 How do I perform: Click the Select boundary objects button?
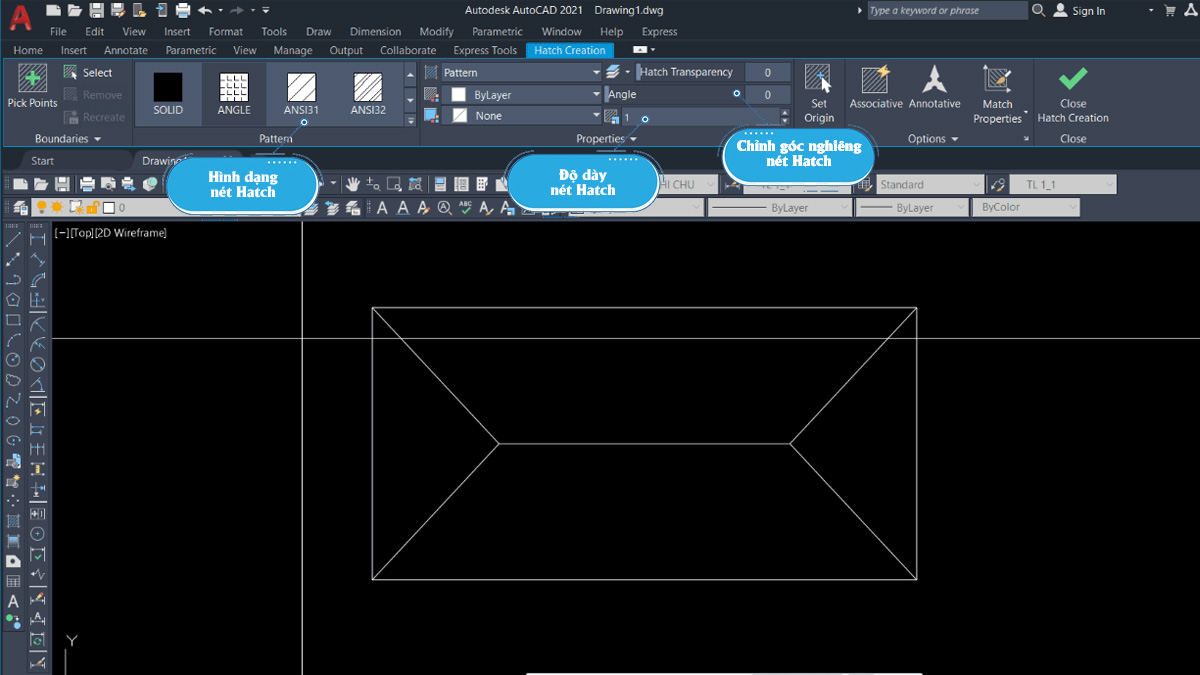pyautogui.click(x=88, y=72)
